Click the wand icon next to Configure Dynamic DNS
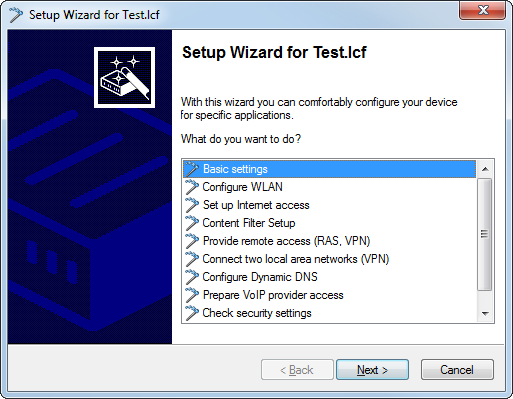 (192, 277)
